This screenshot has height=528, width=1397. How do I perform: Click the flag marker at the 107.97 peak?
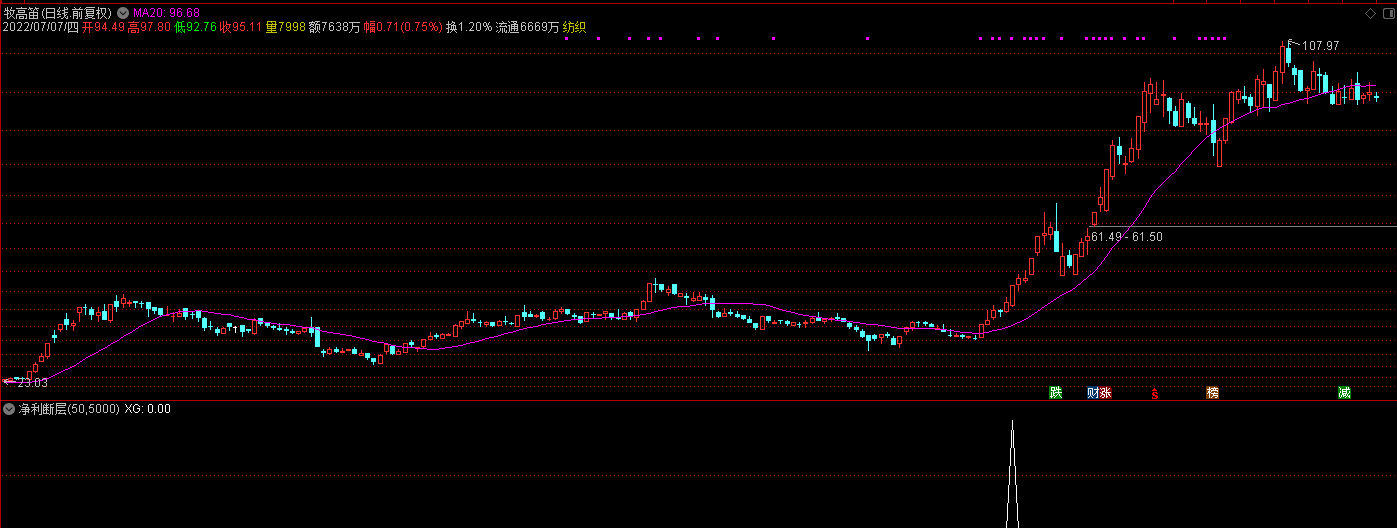coord(1292,43)
